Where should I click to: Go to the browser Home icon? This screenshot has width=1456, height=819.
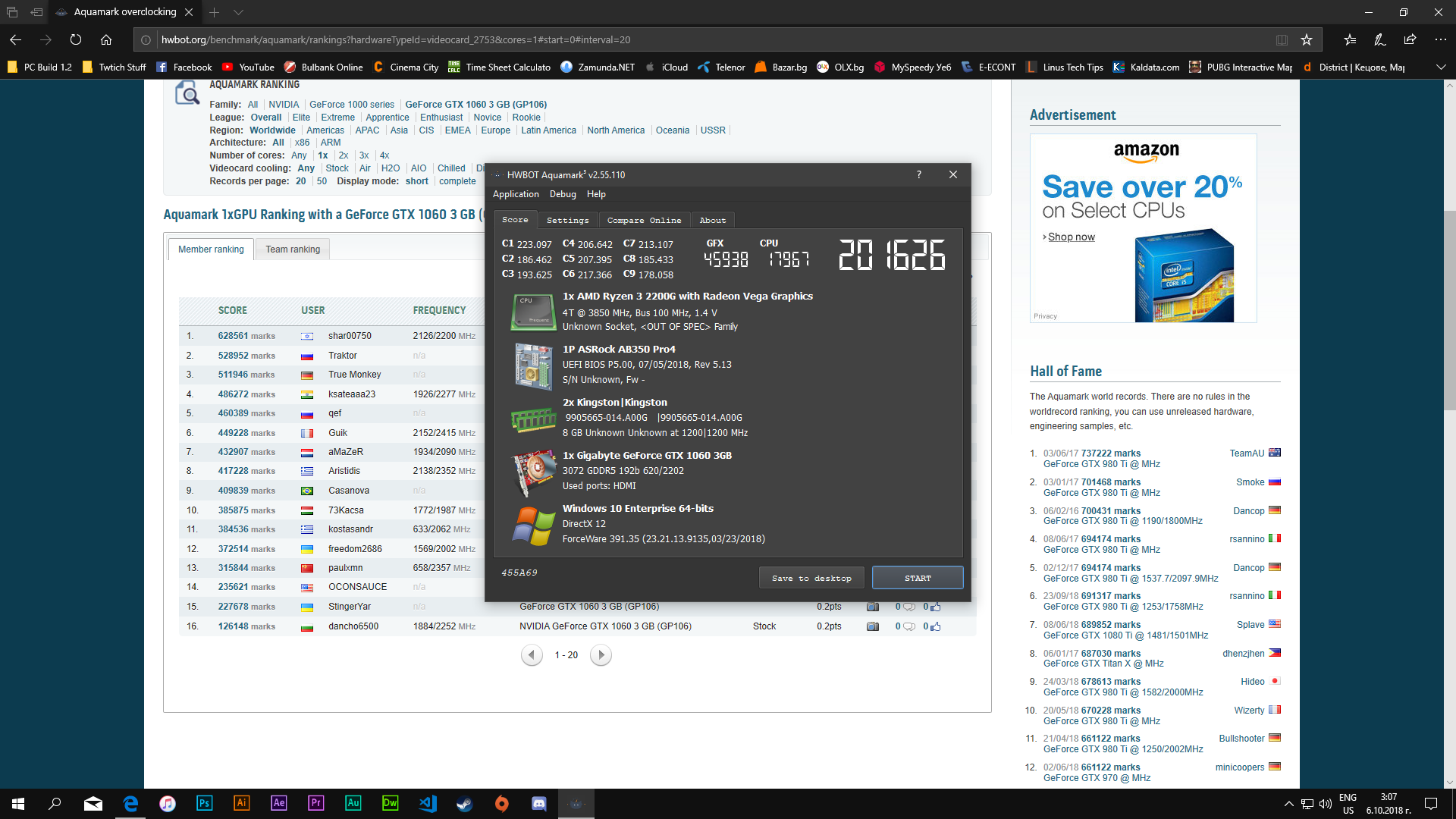coord(106,39)
